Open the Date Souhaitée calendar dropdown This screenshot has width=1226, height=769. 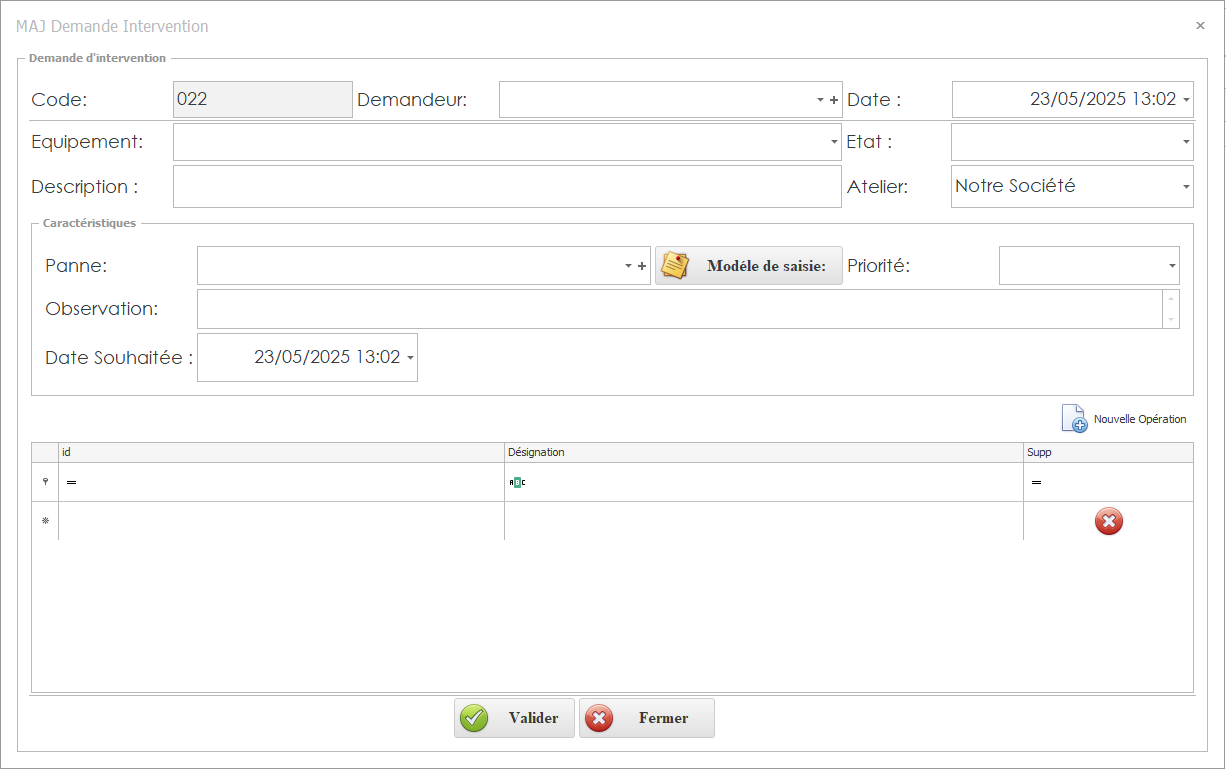(x=410, y=358)
